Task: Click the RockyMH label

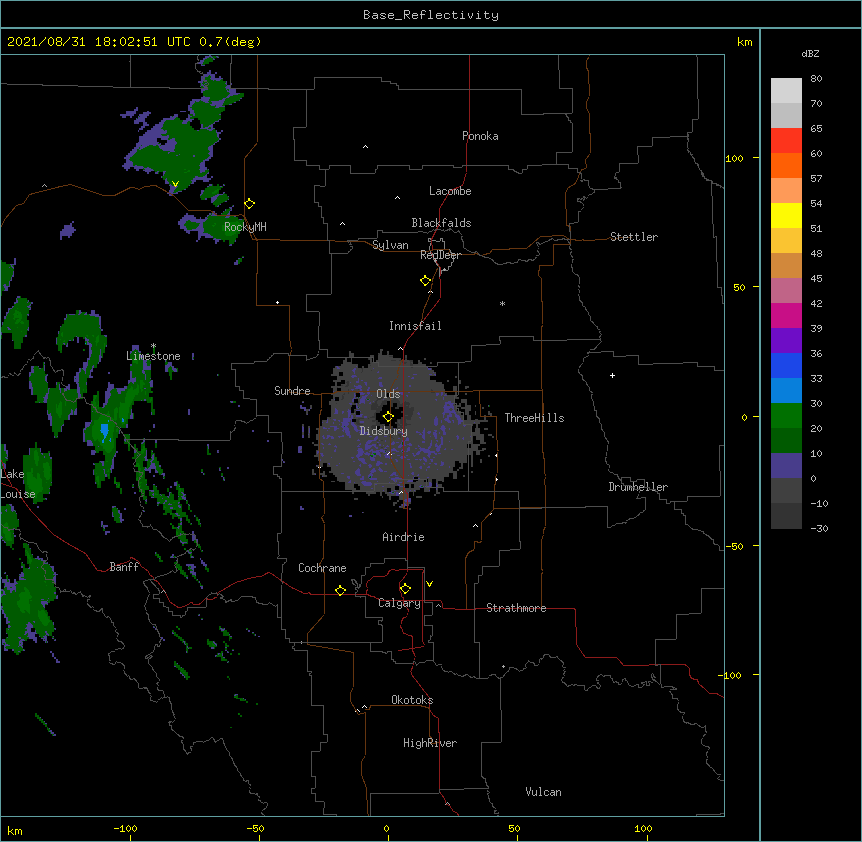Action: point(245,227)
